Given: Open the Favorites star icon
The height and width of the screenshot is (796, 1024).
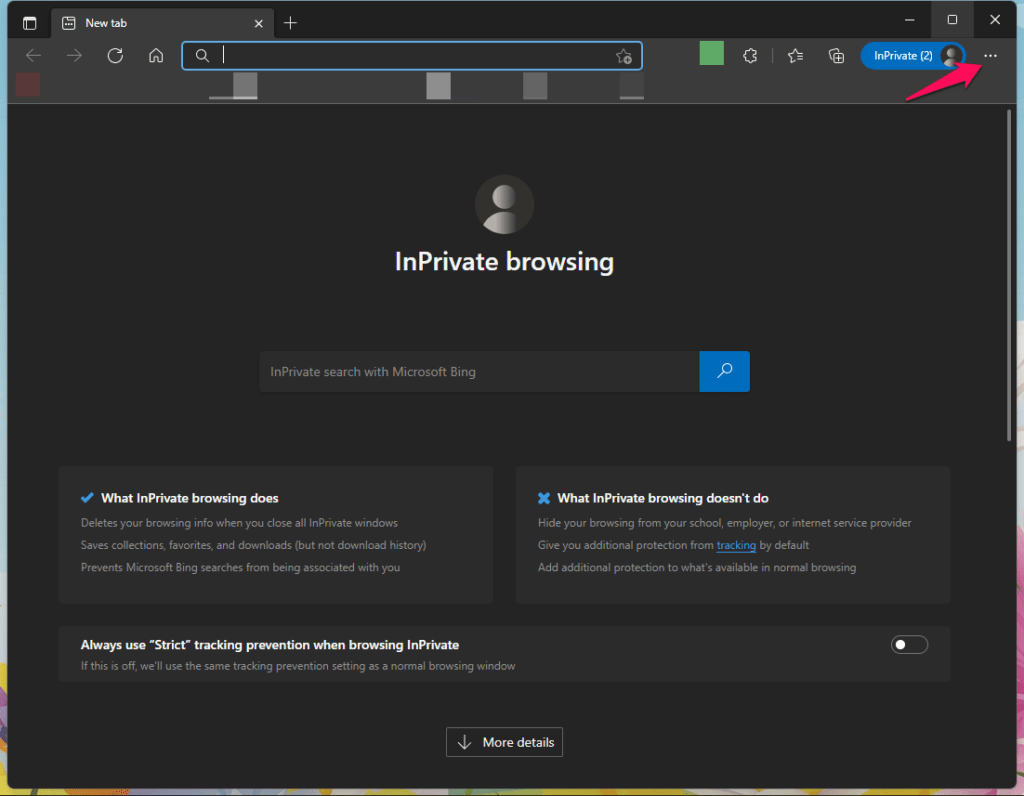Looking at the screenshot, I should [x=795, y=56].
